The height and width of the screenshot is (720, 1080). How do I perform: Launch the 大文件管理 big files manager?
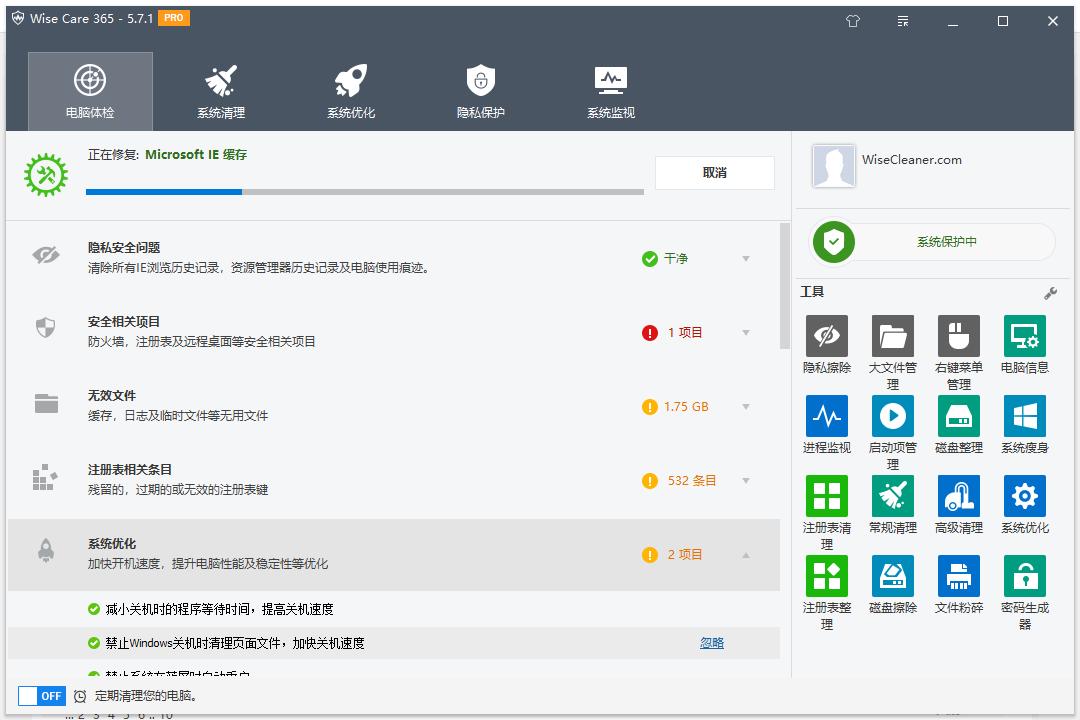[x=892, y=336]
